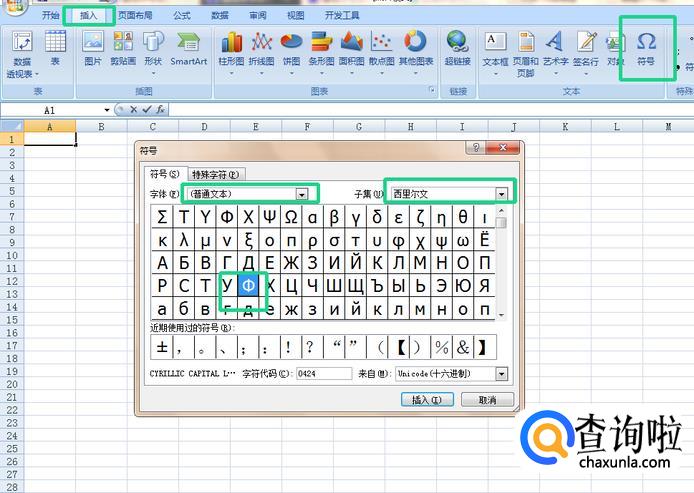Select column K header
The image size is (694, 493).
point(565,127)
